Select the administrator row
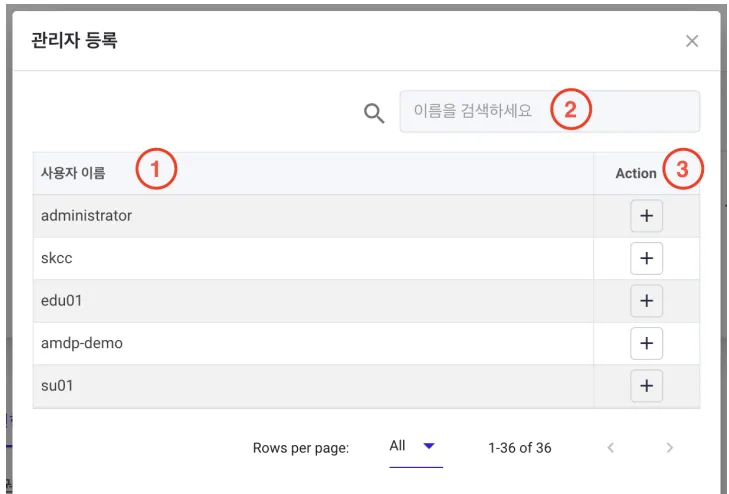Image resolution: width=729 pixels, height=494 pixels. [x=366, y=216]
